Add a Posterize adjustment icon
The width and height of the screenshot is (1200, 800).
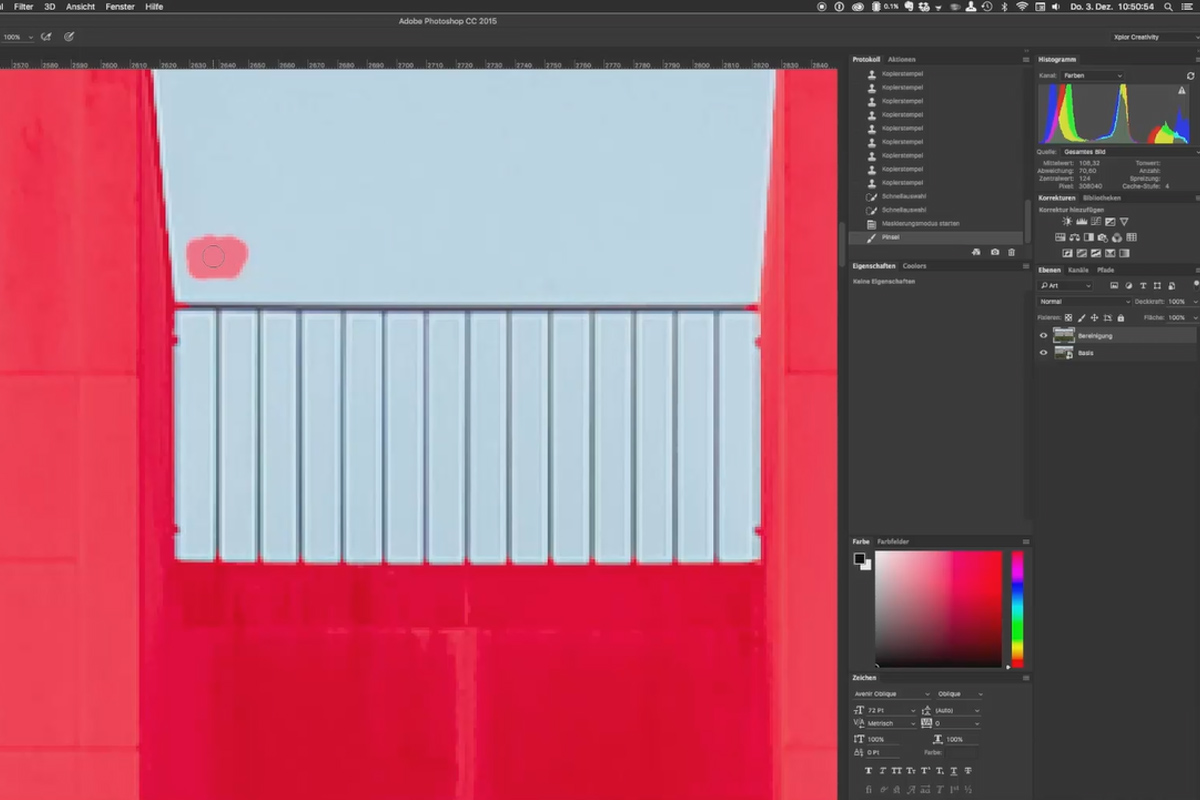point(1082,253)
